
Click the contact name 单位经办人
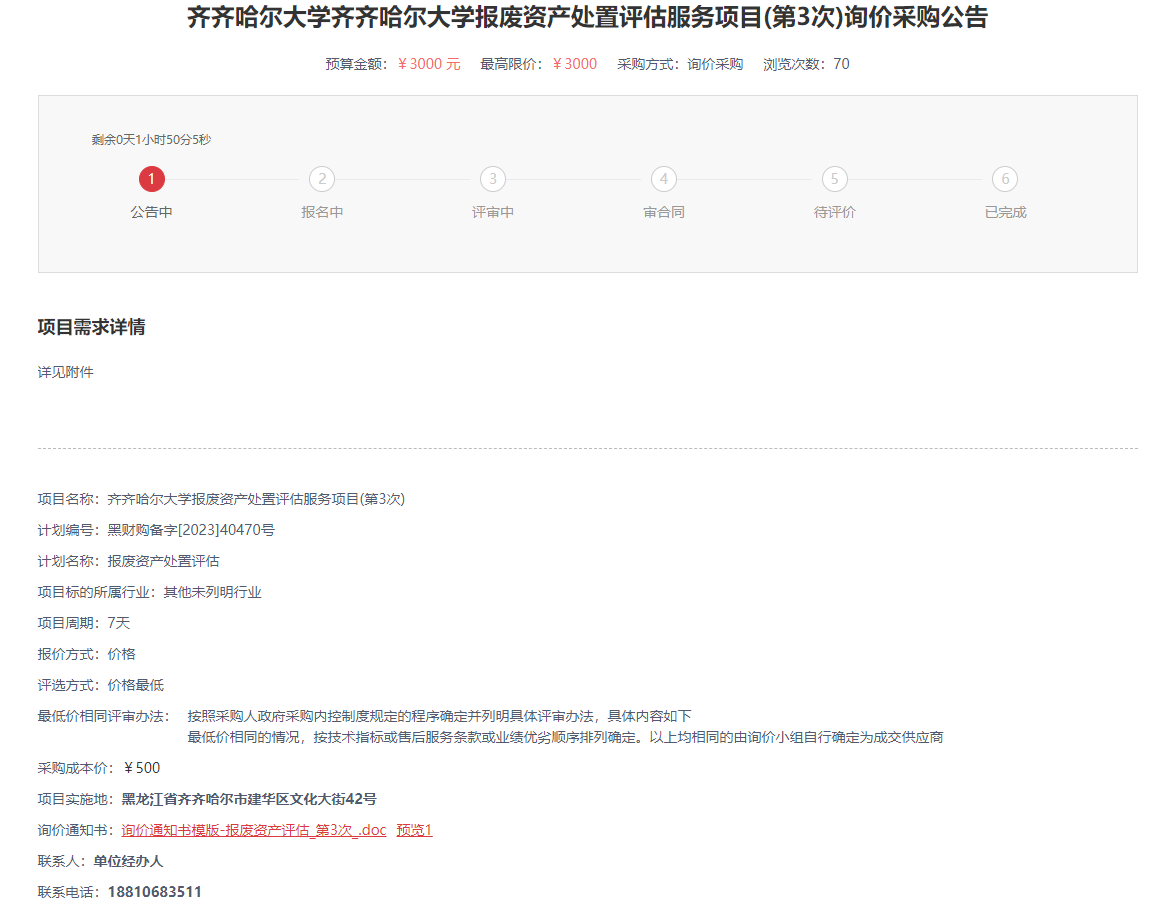(128, 861)
